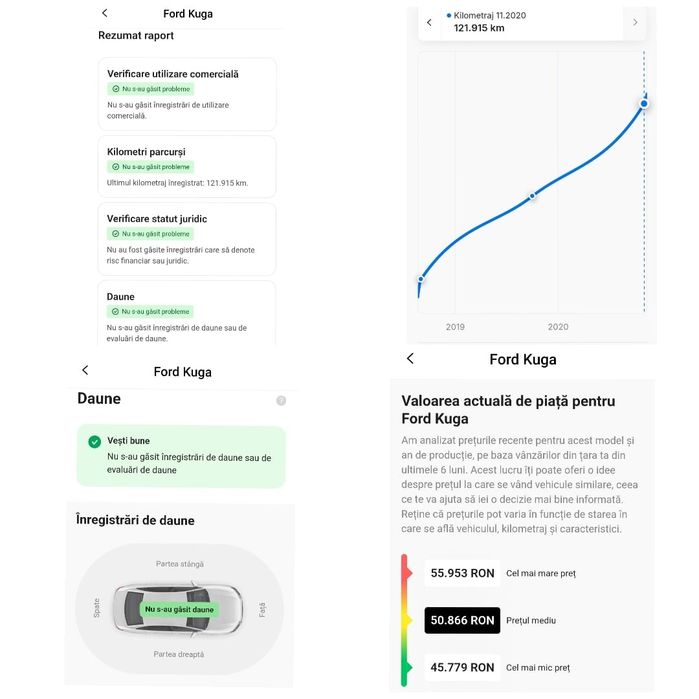Image resolution: width=699 pixels, height=699 pixels.
Task: Open the Verificare statut juridic card
Action: click(x=187, y=239)
